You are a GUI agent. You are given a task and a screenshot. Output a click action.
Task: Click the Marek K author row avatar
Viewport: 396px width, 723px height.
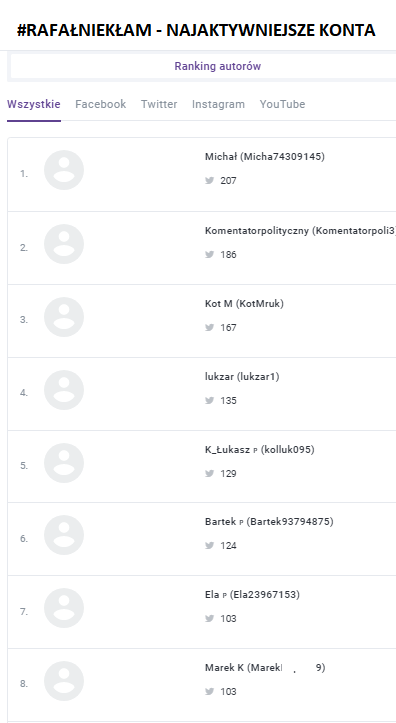pos(64,681)
